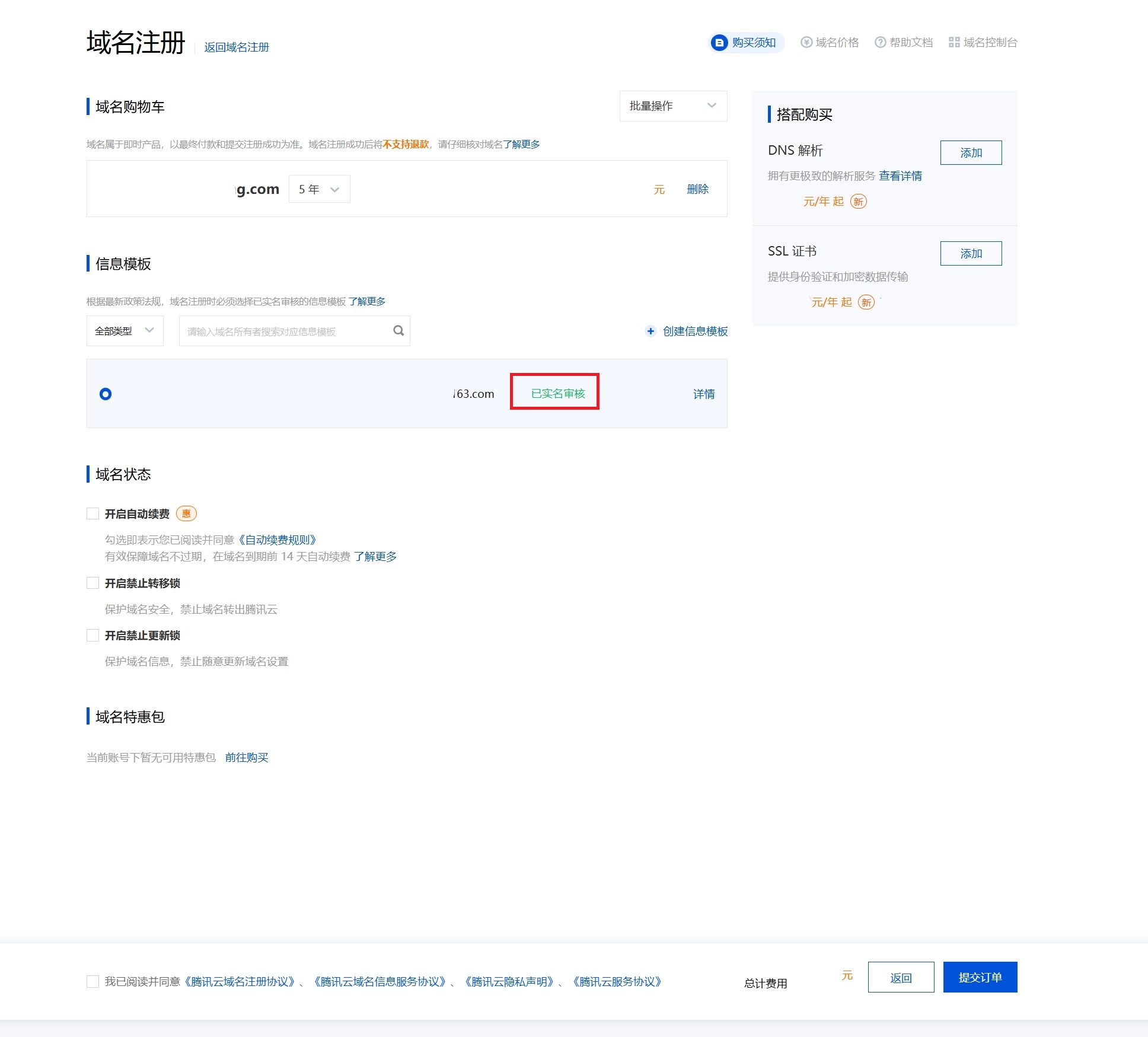Select the 163.com template radio button
The image size is (1148, 1037).
pyautogui.click(x=106, y=394)
